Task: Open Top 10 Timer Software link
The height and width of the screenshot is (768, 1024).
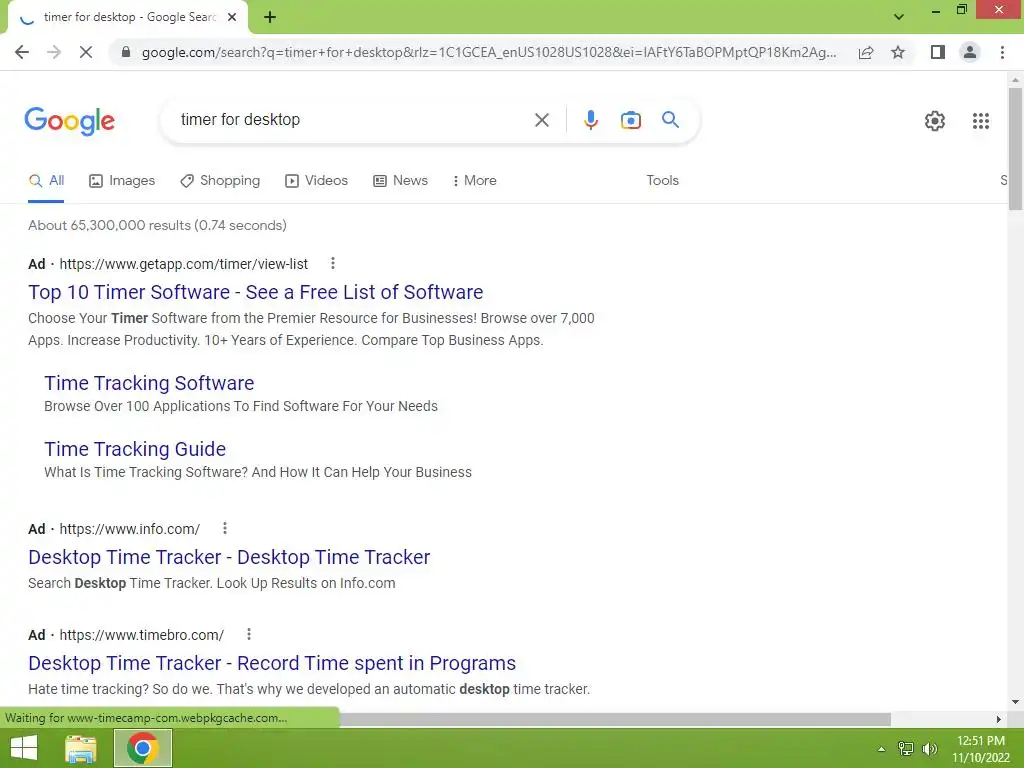Action: (255, 292)
